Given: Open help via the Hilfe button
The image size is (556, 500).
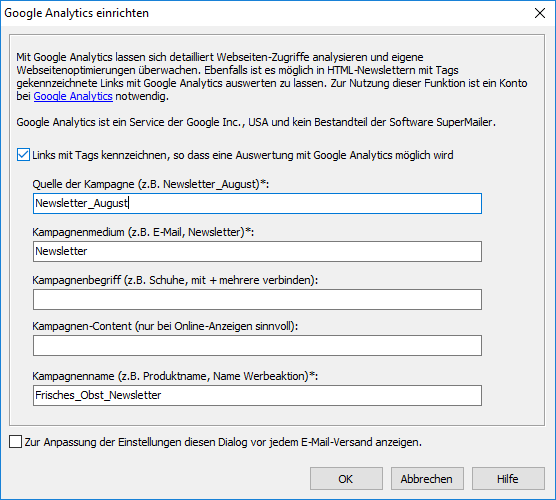Looking at the screenshot, I should [508, 479].
